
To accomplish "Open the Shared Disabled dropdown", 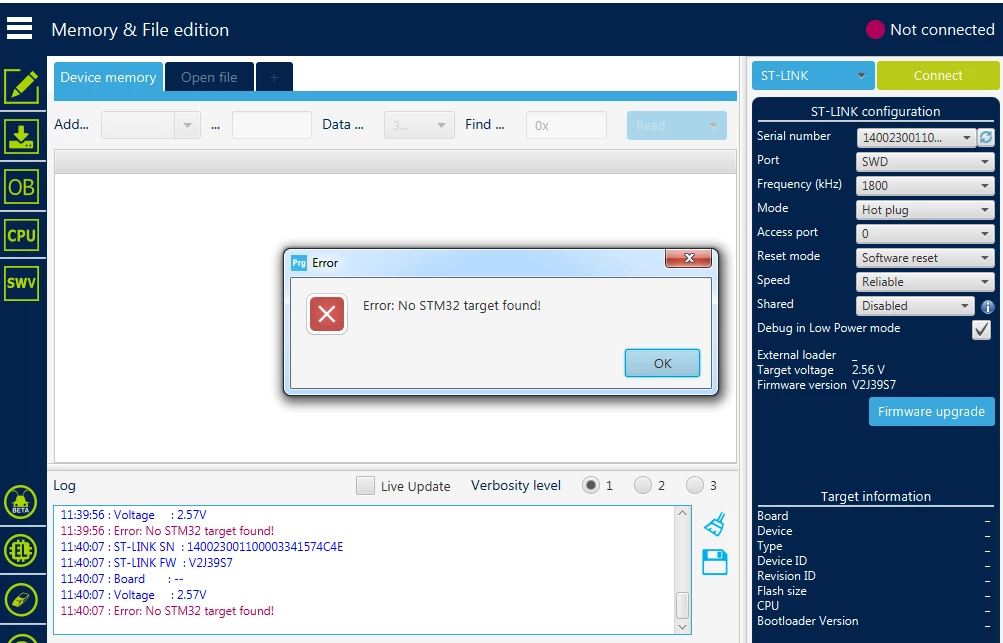I will click(915, 306).
